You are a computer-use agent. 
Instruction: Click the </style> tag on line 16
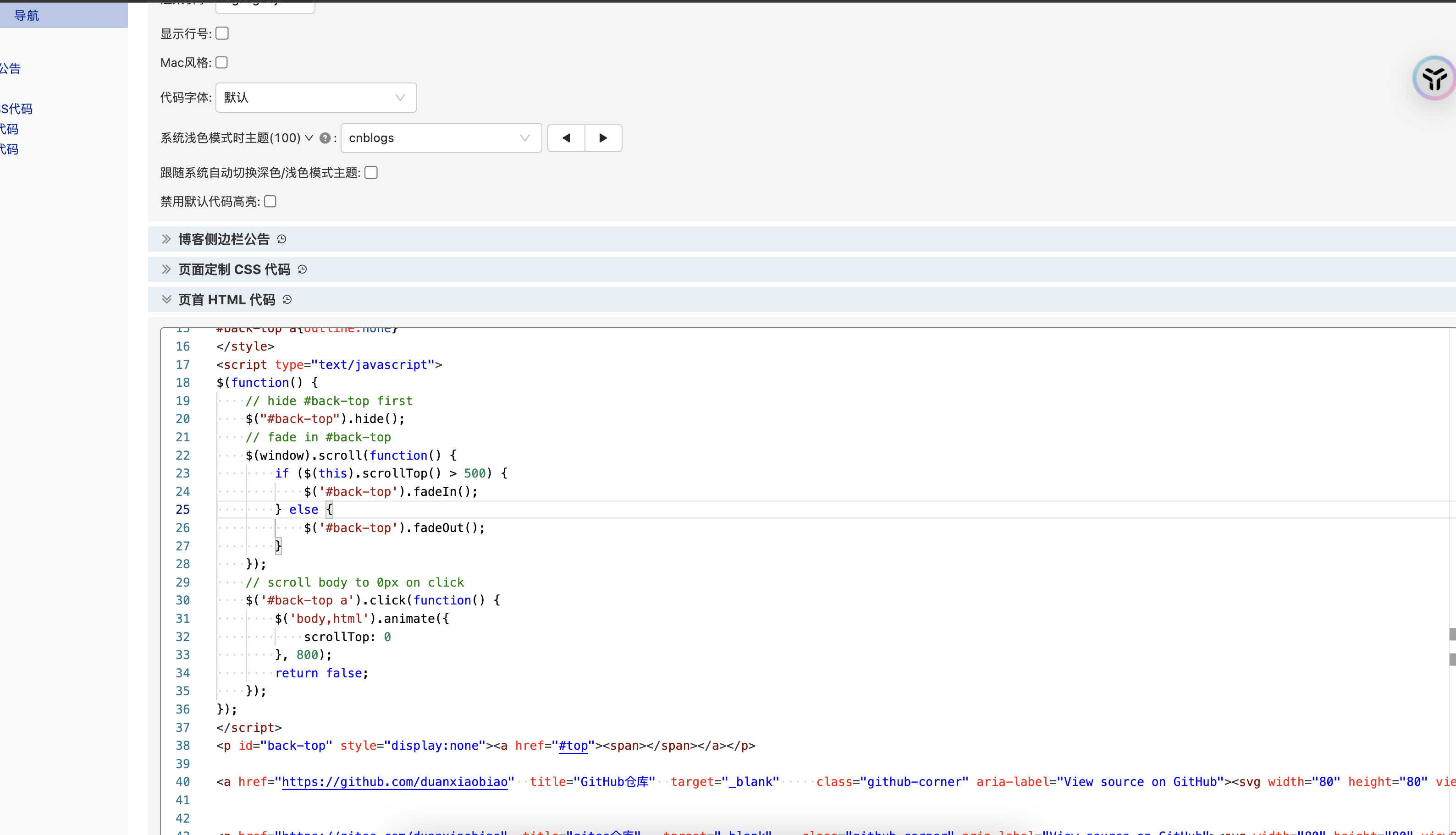pyautogui.click(x=246, y=346)
